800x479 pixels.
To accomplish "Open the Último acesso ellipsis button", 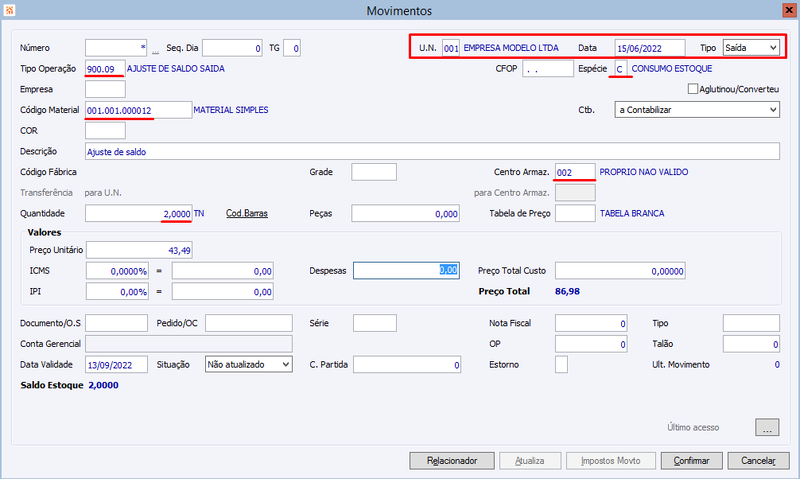I will [x=767, y=427].
